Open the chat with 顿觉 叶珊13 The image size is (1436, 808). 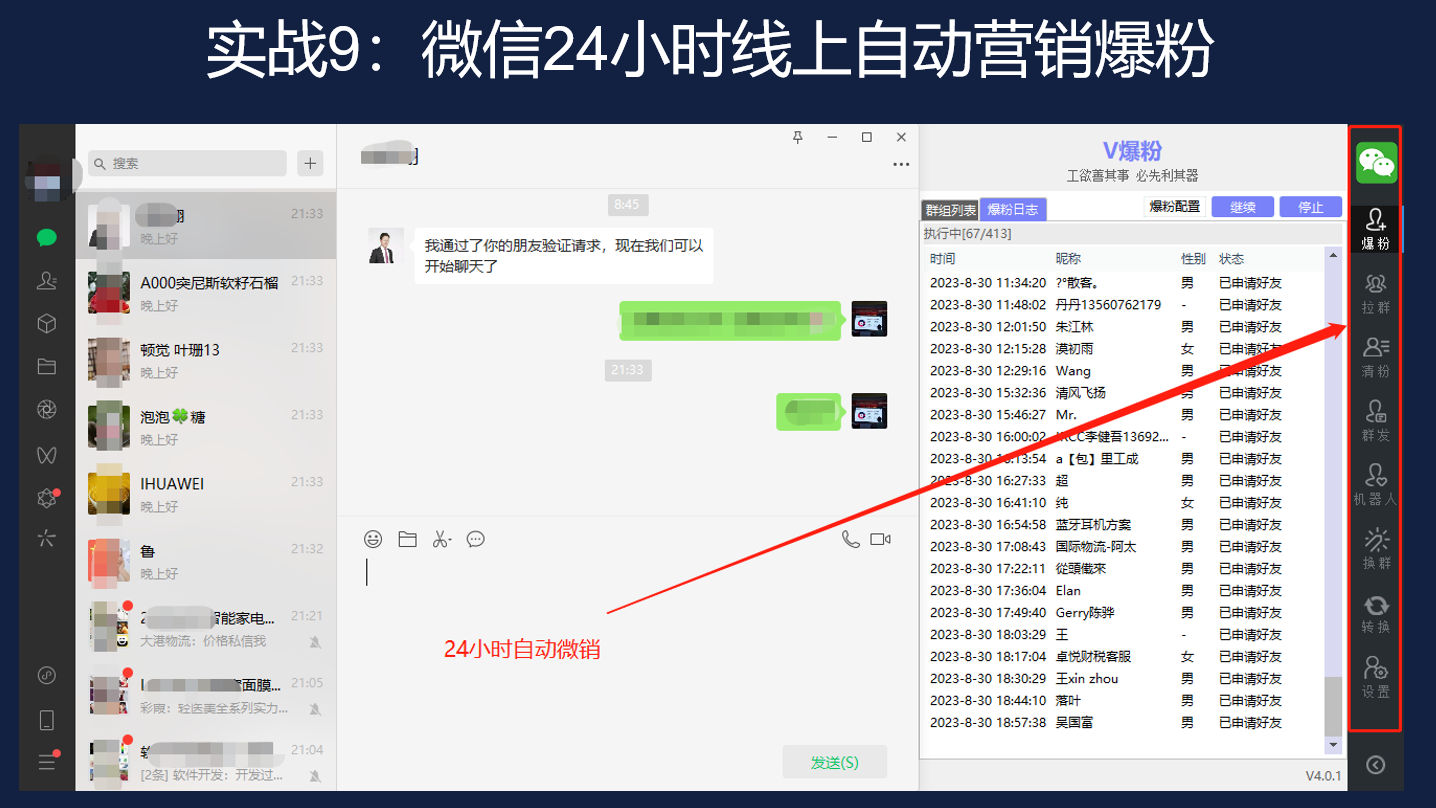pos(206,360)
